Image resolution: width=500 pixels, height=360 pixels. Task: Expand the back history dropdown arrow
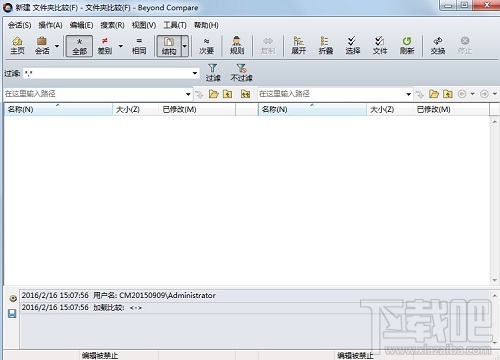pyautogui.click(x=472, y=94)
